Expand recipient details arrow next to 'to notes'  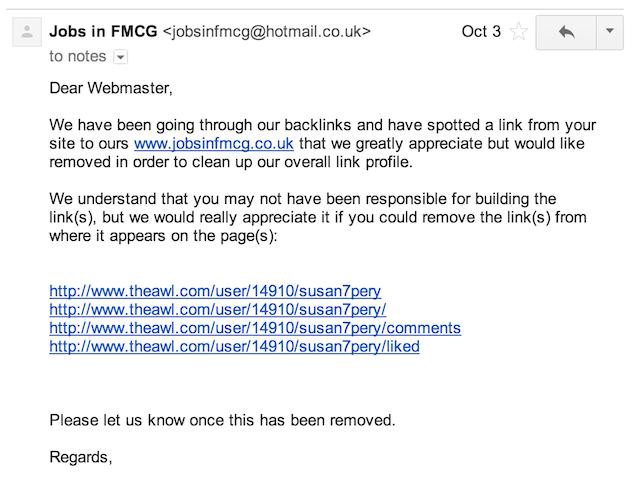[120, 57]
